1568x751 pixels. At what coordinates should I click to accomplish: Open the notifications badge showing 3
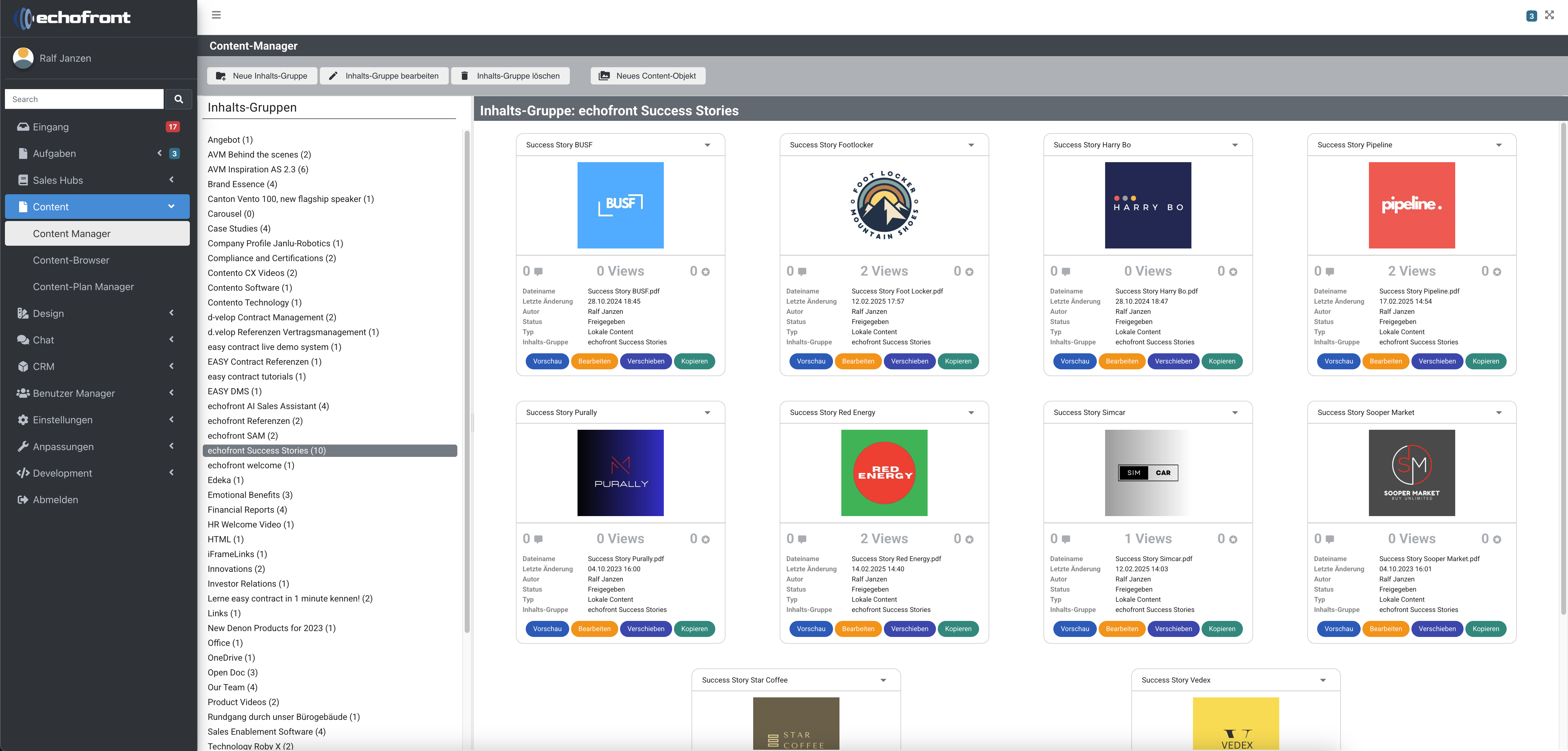tap(1531, 16)
